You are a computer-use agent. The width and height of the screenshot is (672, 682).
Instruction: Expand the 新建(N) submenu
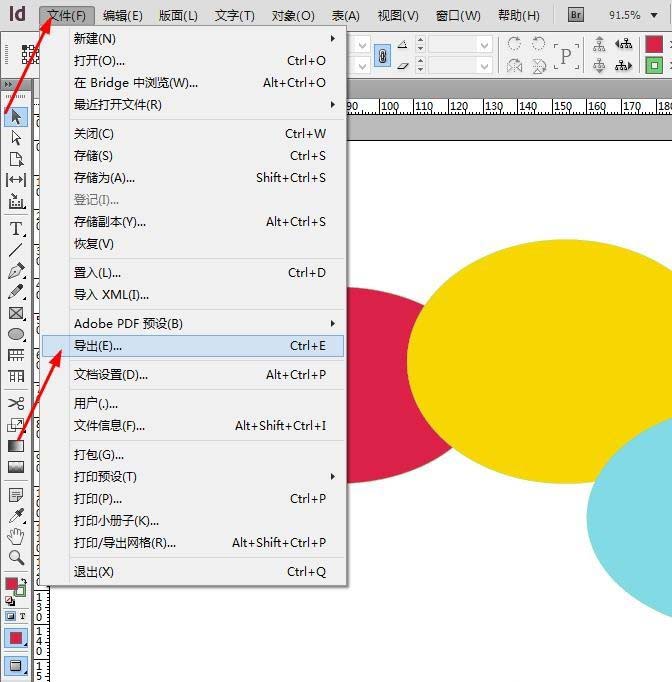click(x=333, y=38)
